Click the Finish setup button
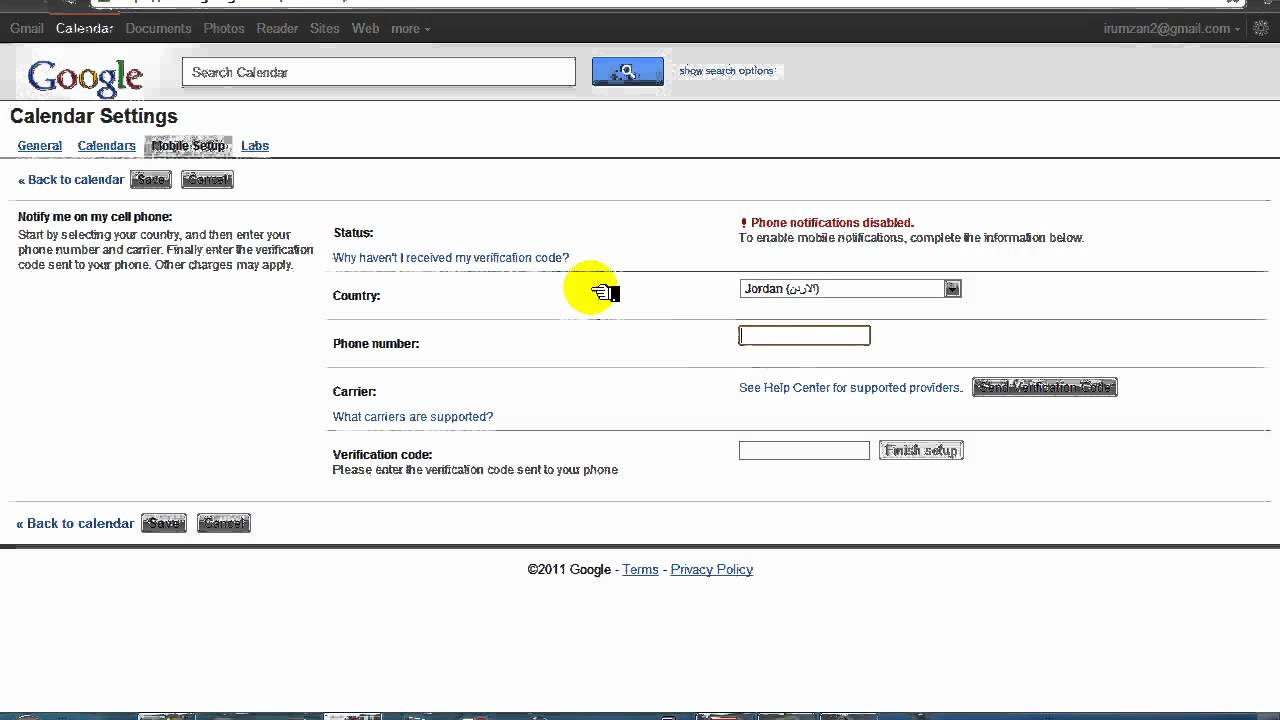Screen dimensions: 1280x720 click(921, 451)
